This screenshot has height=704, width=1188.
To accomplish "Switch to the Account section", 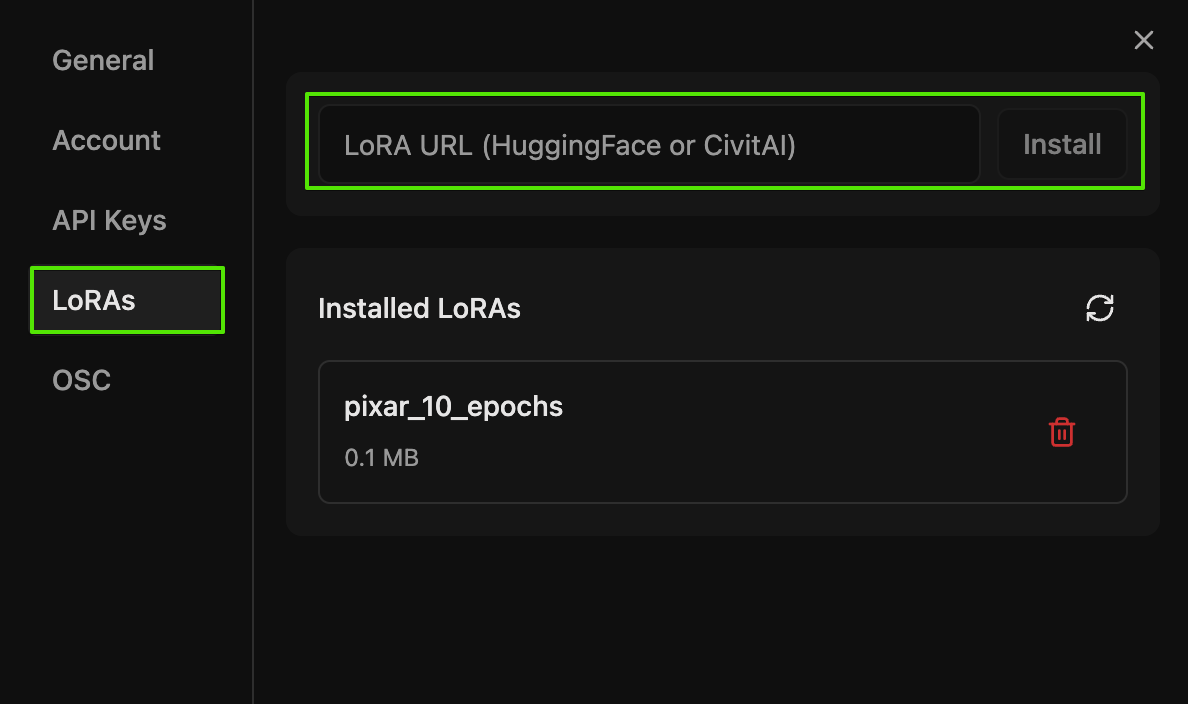I will [106, 140].
